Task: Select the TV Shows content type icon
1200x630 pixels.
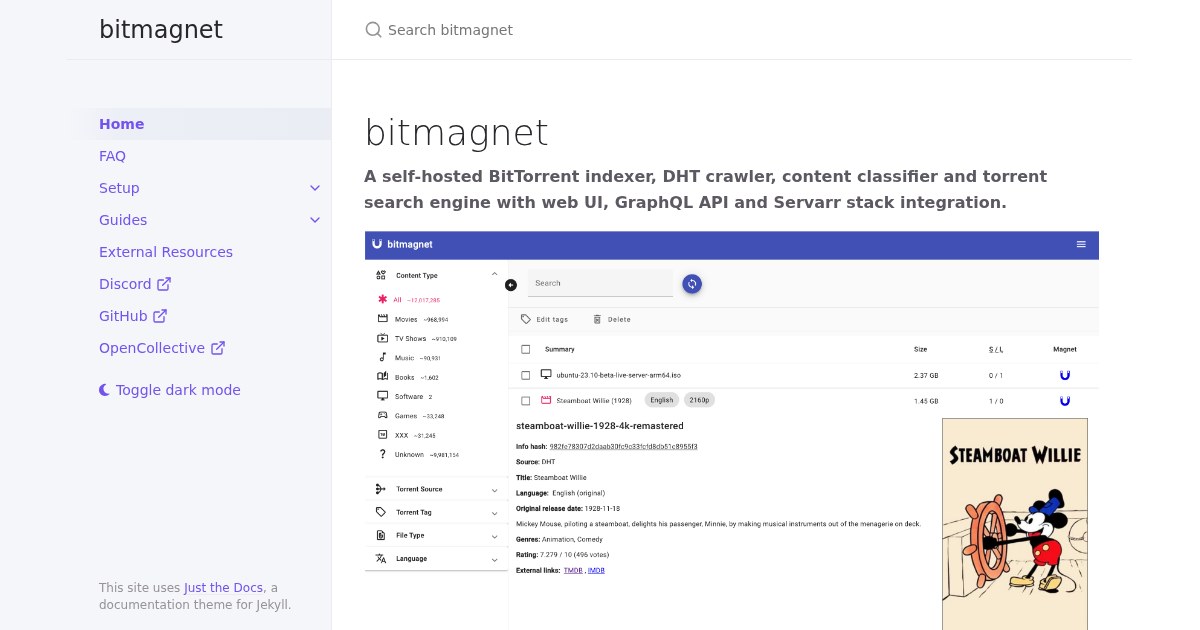Action: click(x=382, y=338)
